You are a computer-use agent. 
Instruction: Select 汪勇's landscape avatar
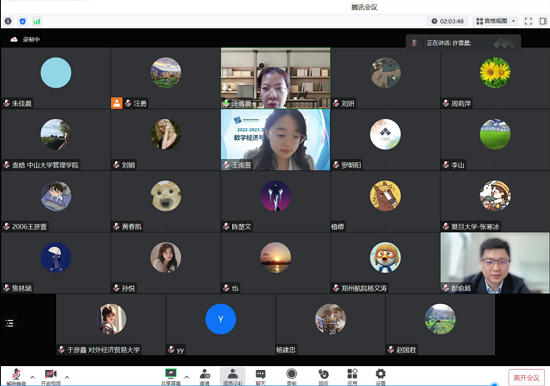166,73
